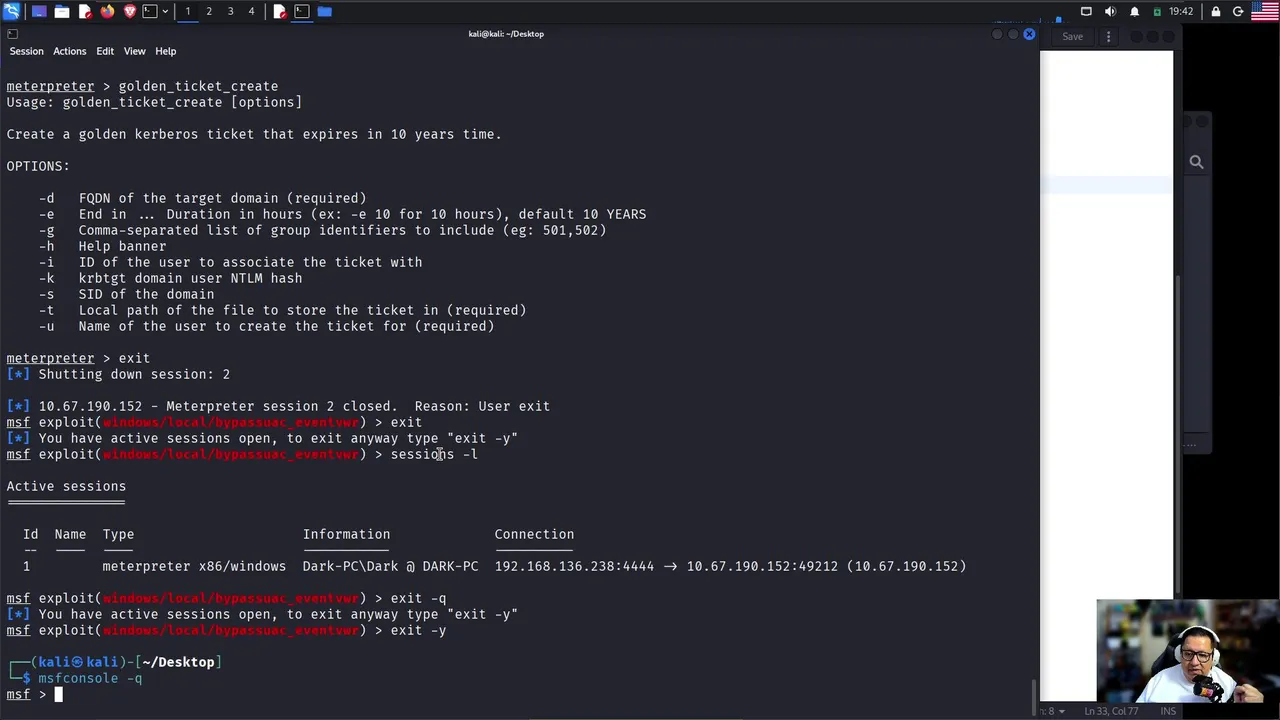Click the msf prompt input line
This screenshot has width=1280, height=720.
[x=519, y=694]
